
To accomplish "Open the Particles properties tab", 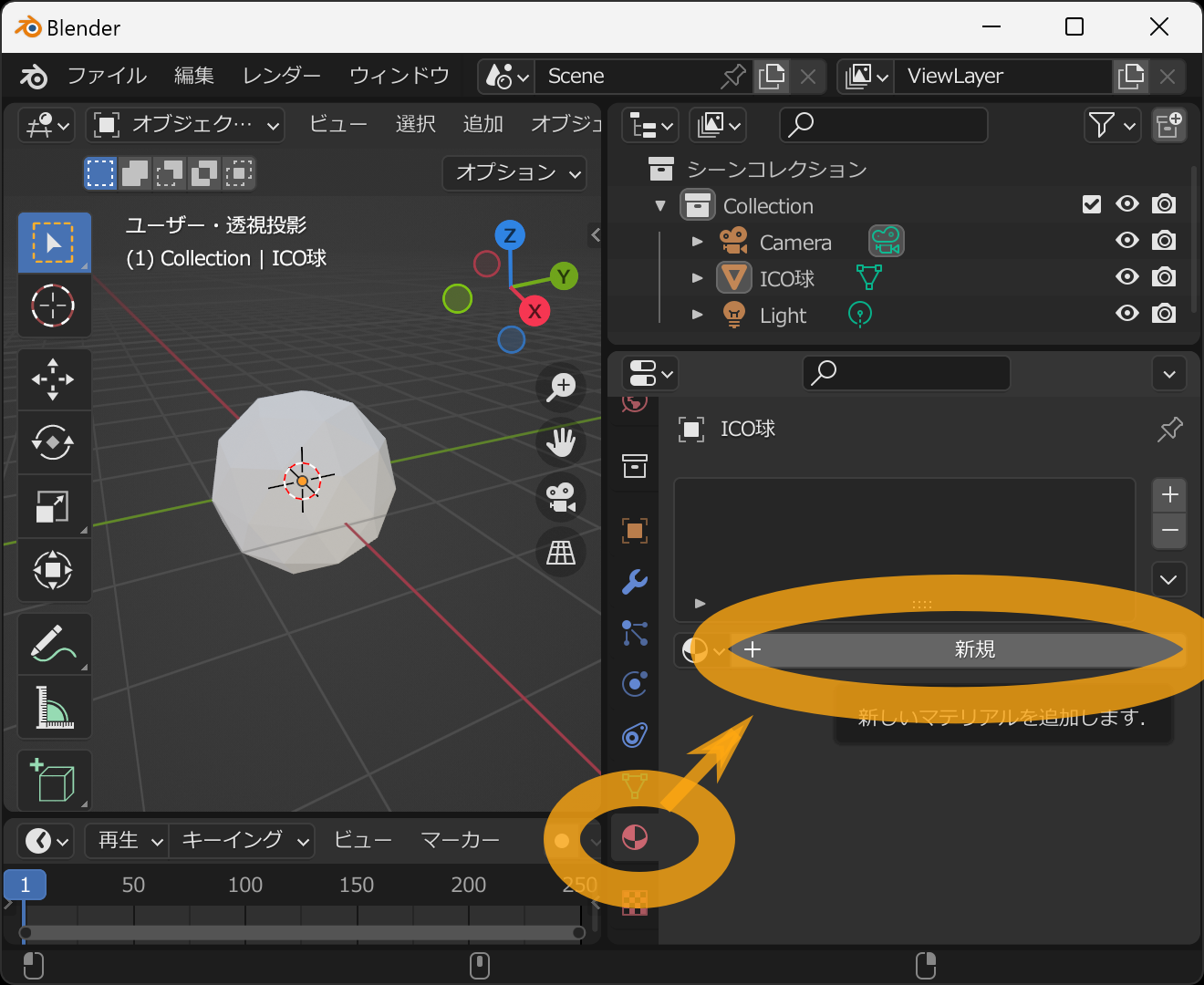I will [x=635, y=633].
